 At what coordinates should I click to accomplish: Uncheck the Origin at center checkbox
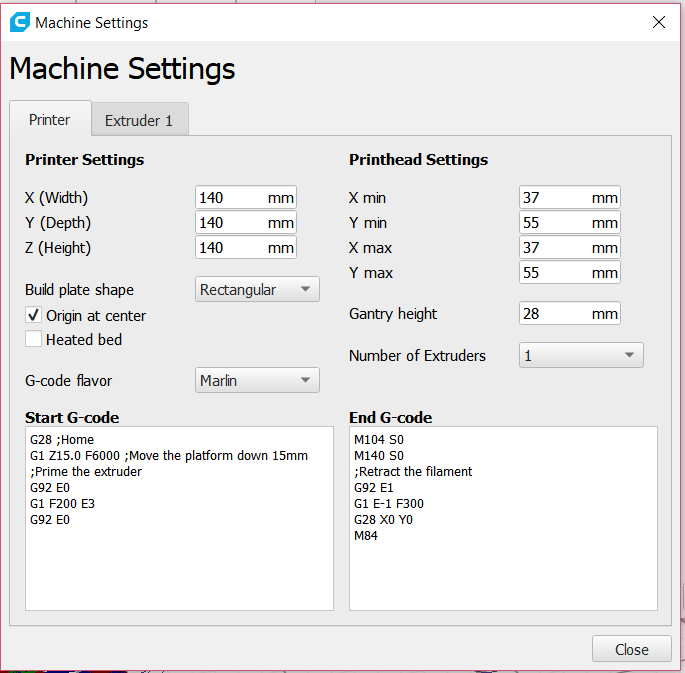(34, 316)
